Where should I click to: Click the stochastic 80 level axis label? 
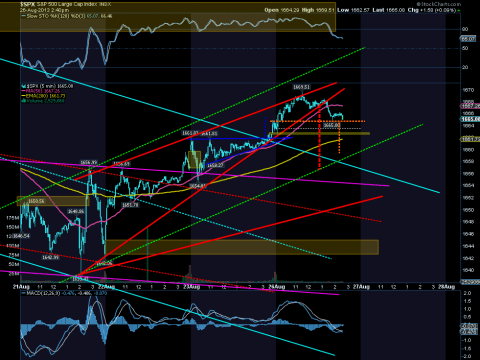465,29
